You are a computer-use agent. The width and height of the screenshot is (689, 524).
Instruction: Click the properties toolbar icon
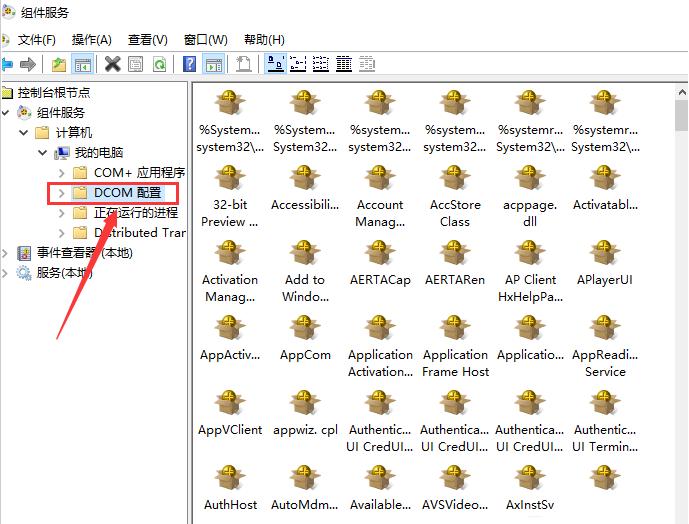point(135,64)
